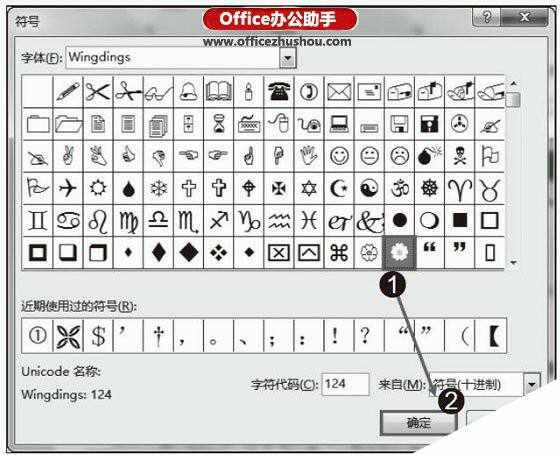Insert recent dollar sign symbol
The image size is (560, 455).
click(x=98, y=335)
